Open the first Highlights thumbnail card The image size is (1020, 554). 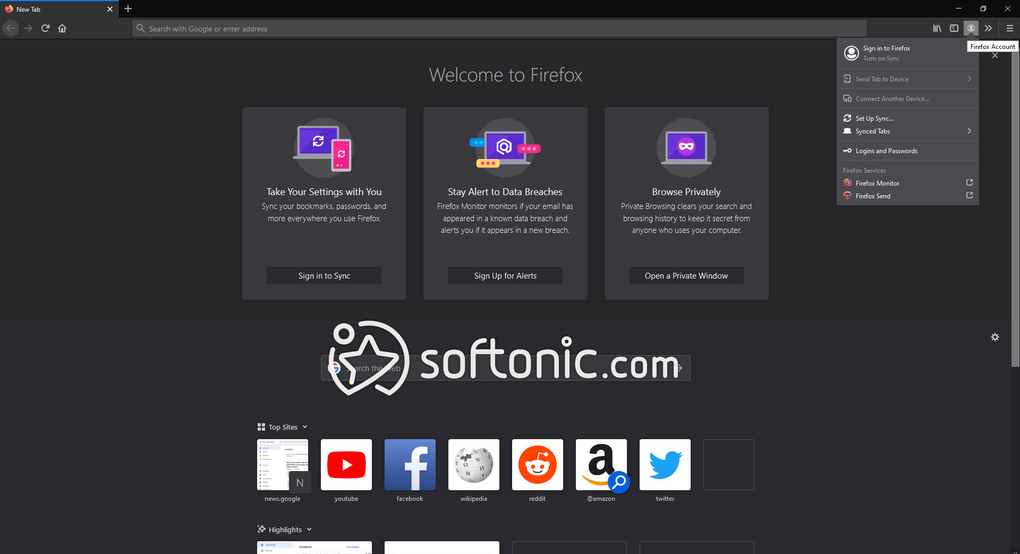click(314, 547)
